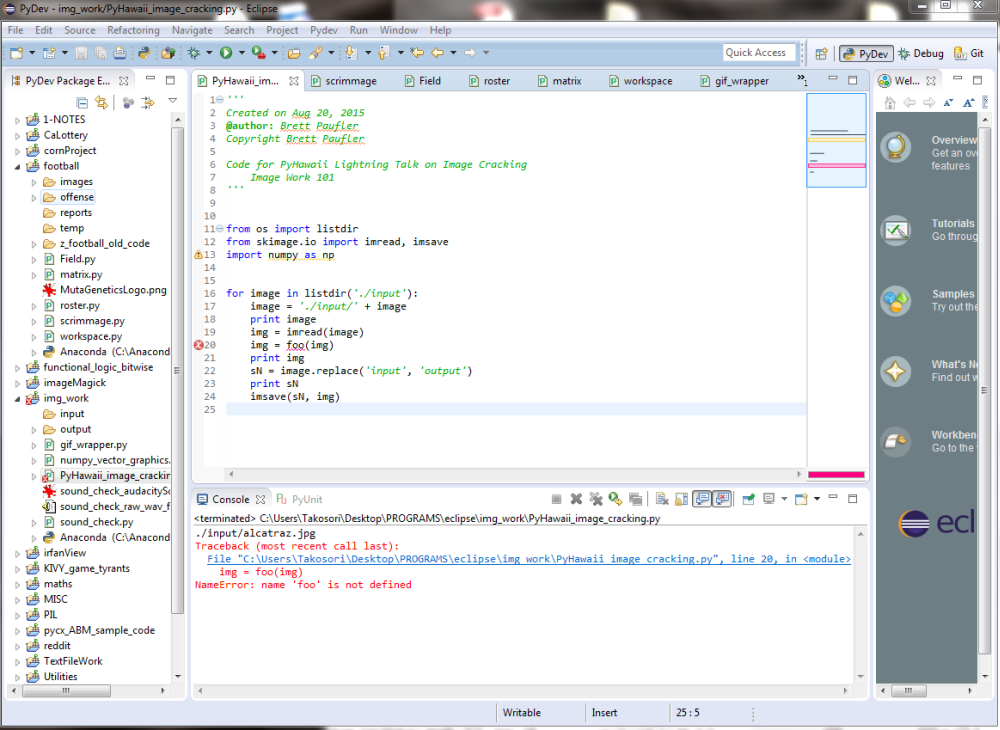Image resolution: width=1000 pixels, height=730 pixels.
Task: Switch to the PyUnit tab
Action: coord(300,499)
